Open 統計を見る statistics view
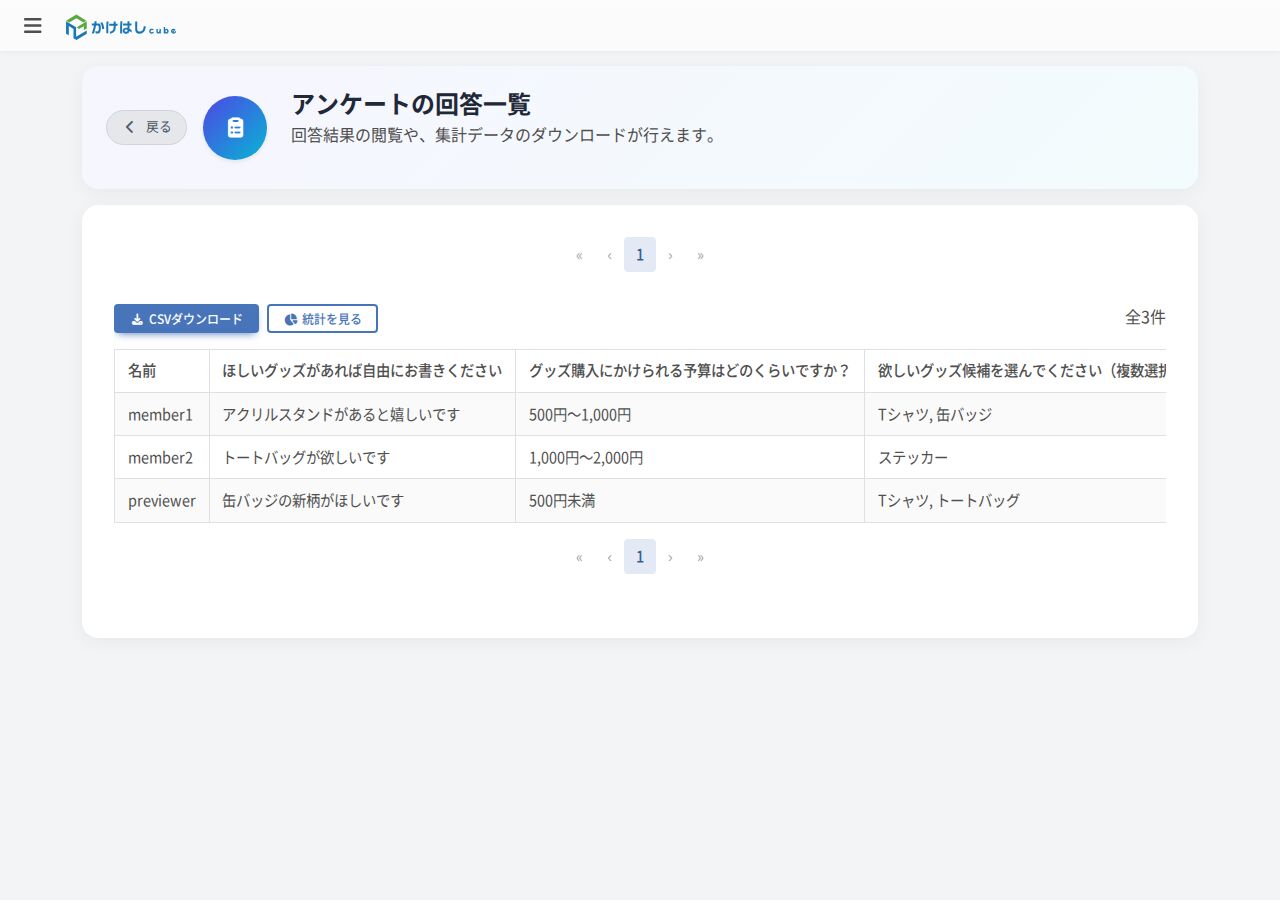1280x900 pixels. tap(322, 319)
